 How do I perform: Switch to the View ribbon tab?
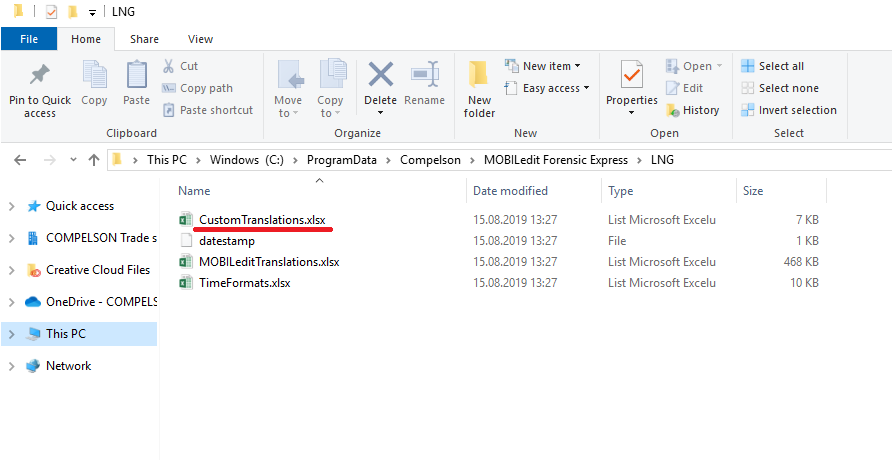[200, 39]
